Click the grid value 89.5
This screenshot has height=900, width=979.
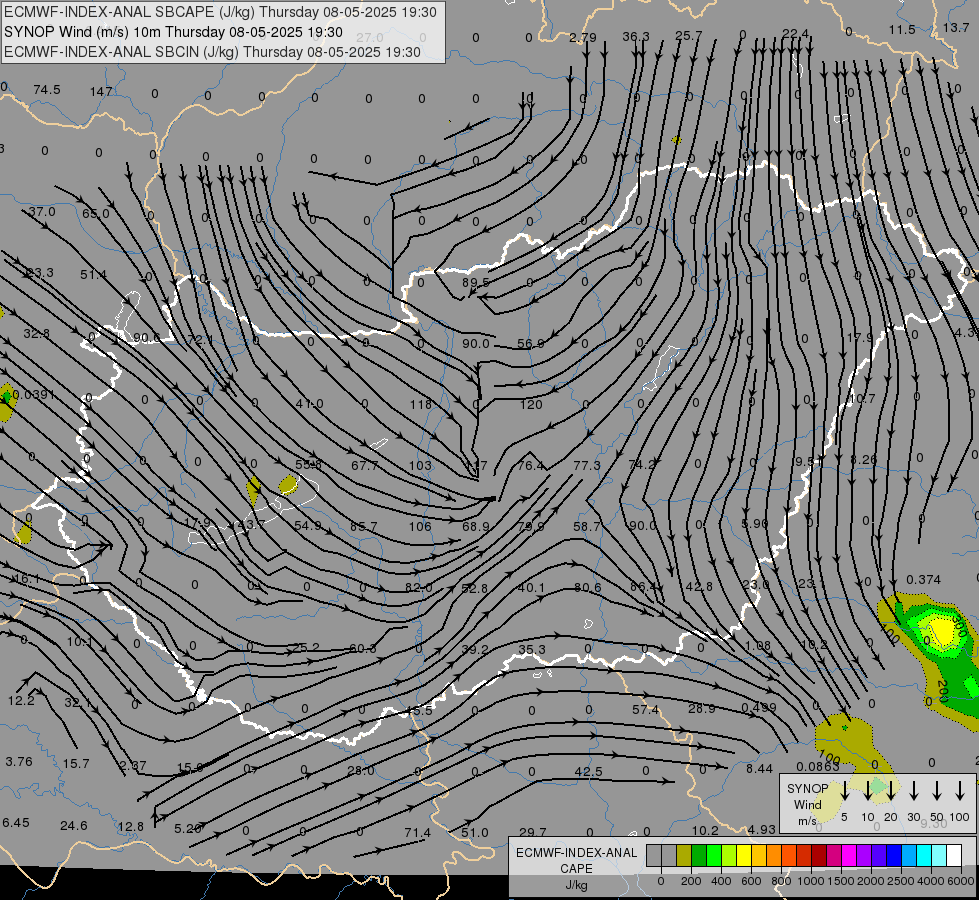point(476,282)
